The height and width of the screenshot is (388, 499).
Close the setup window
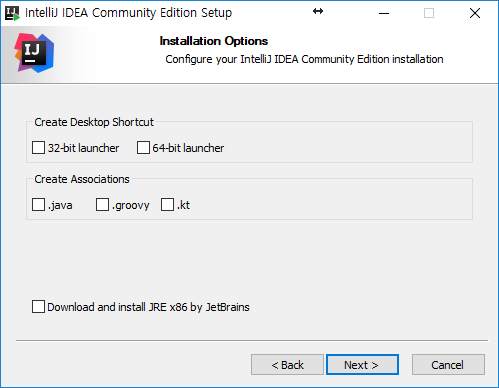[x=475, y=13]
